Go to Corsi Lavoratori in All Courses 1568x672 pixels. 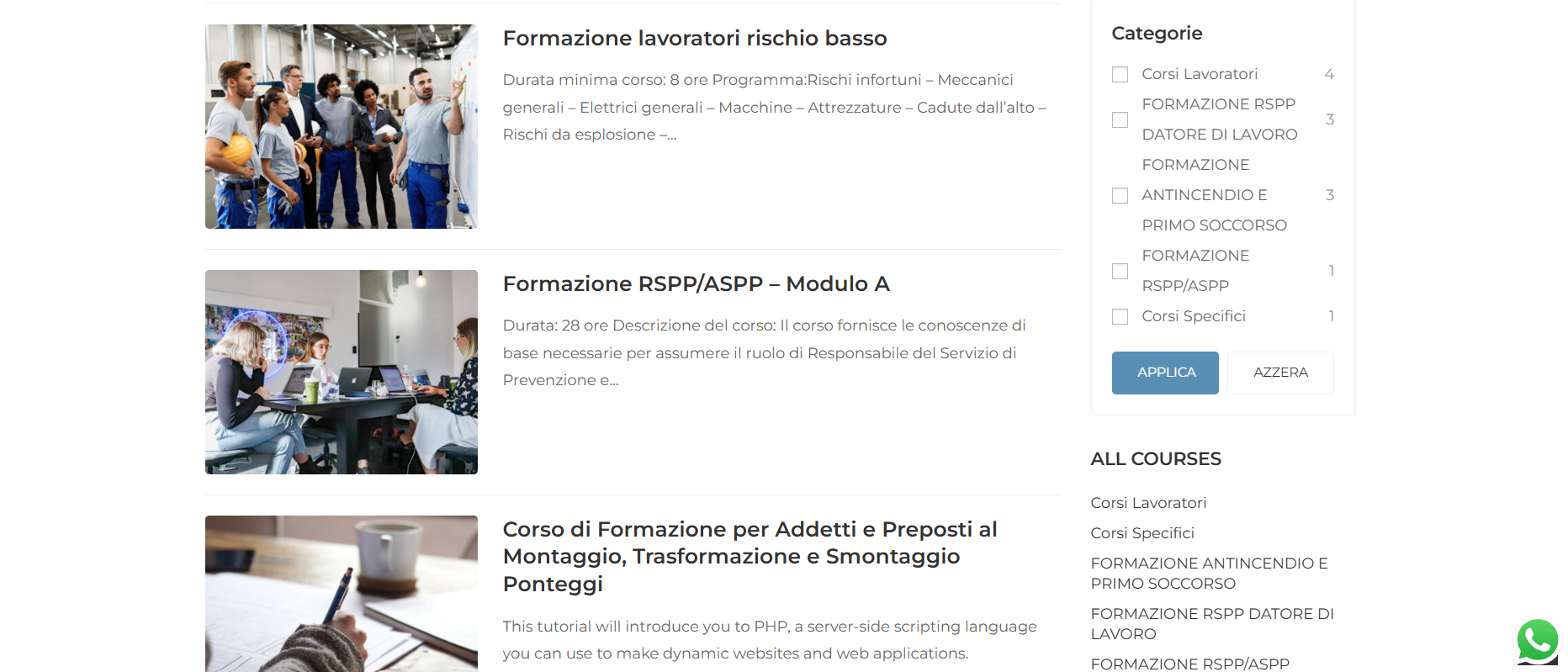(1147, 503)
